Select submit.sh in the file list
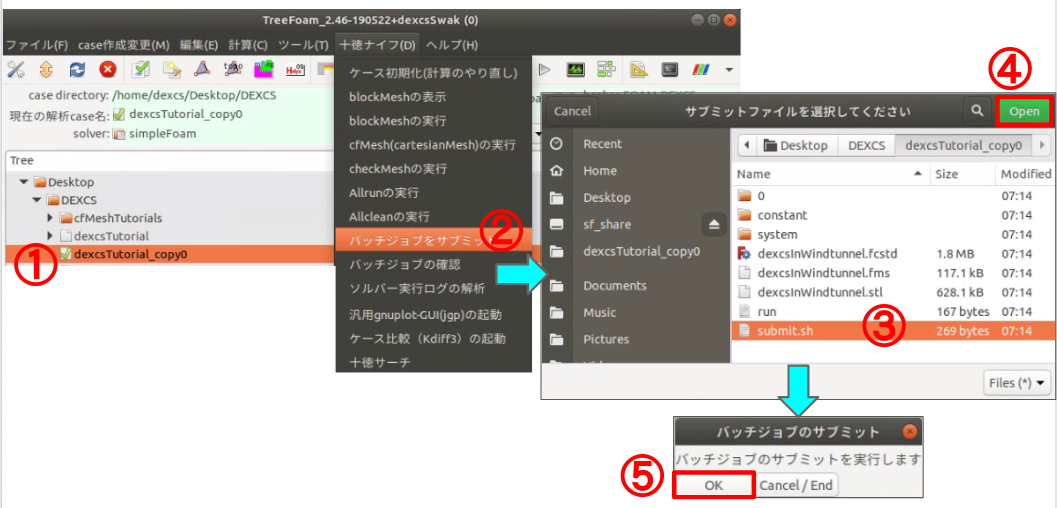This screenshot has width=1057, height=508. click(x=785, y=331)
